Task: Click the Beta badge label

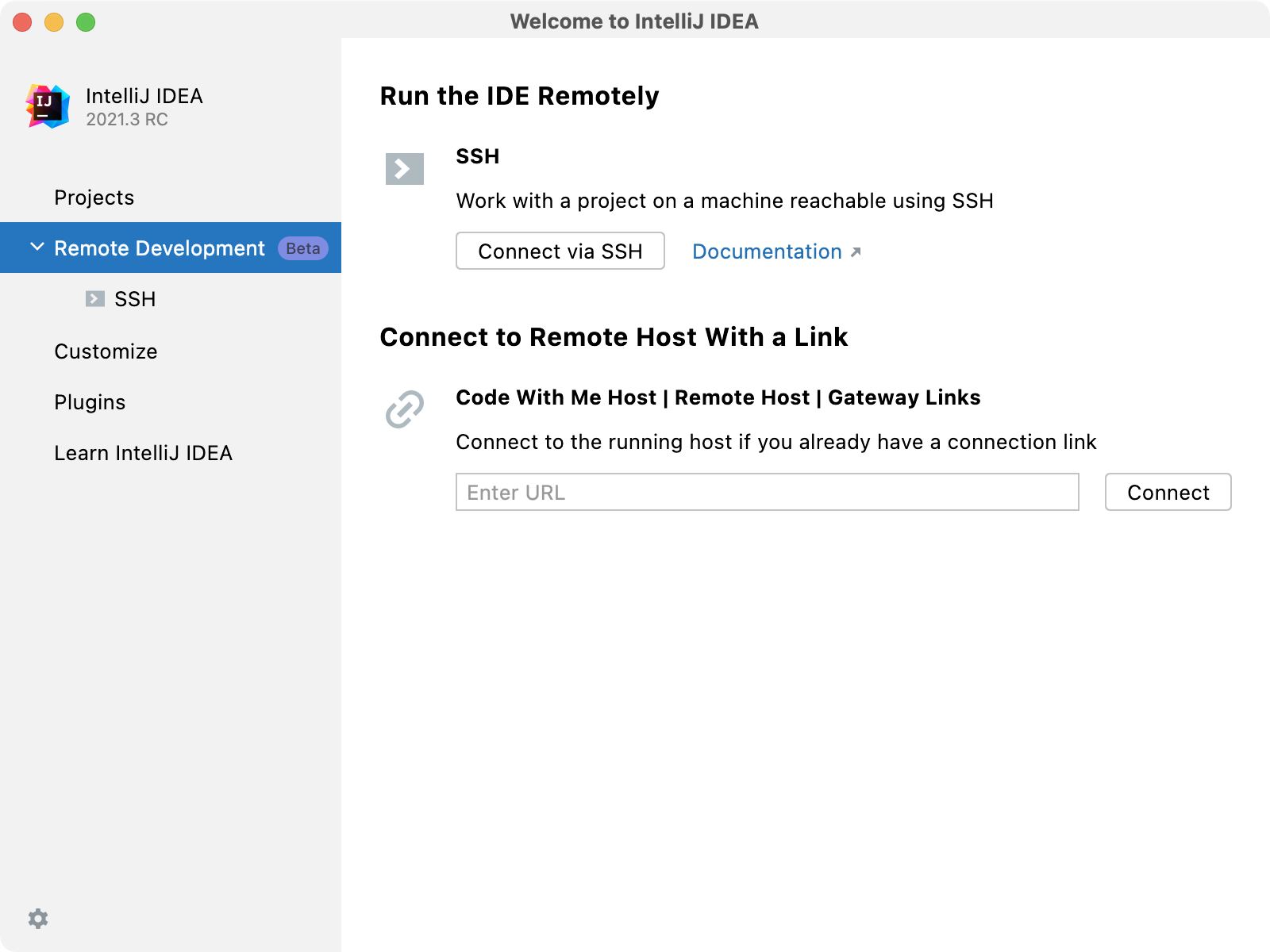Action: tap(303, 248)
